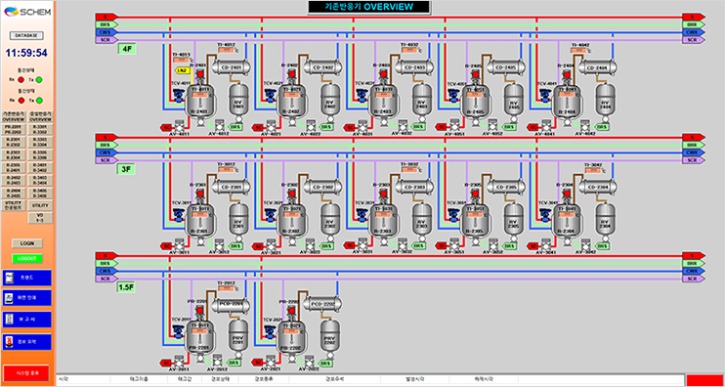Select the TCV-3011 control valve
725x387 pixels.
(178, 215)
